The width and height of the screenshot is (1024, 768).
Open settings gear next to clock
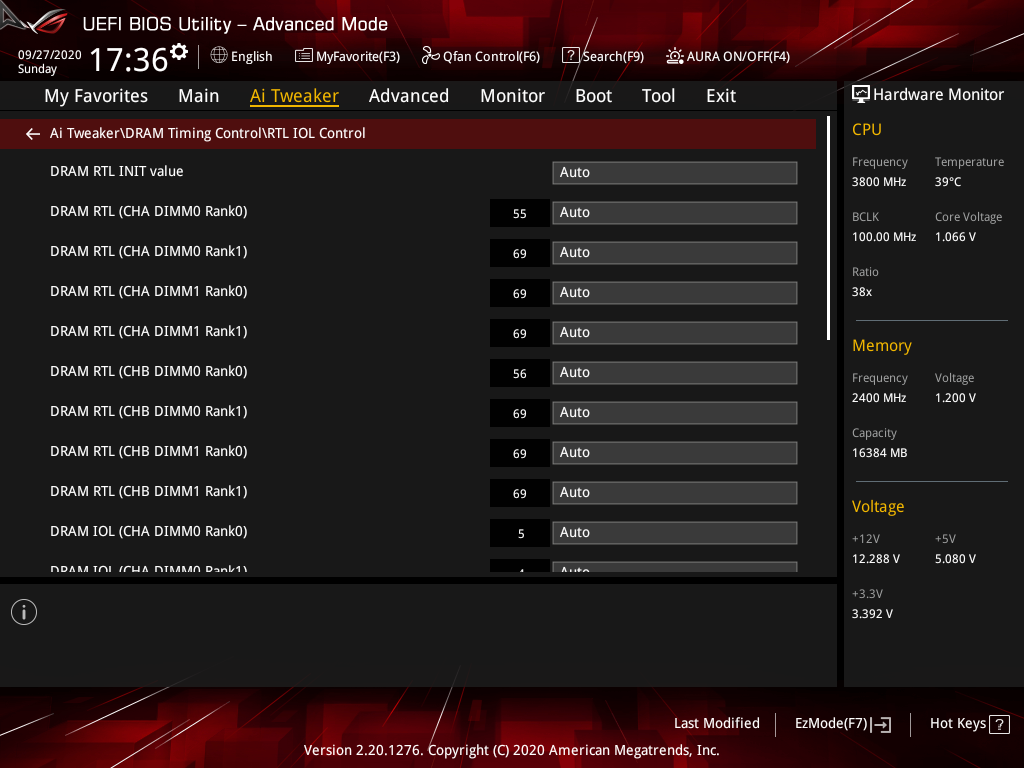(x=179, y=52)
